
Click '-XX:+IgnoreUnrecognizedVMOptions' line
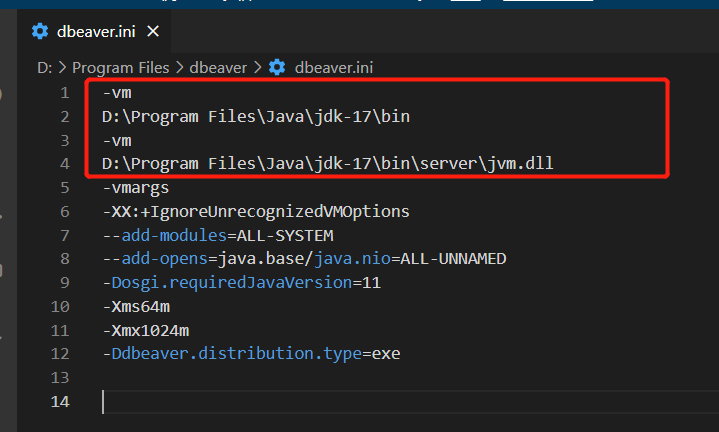256,211
